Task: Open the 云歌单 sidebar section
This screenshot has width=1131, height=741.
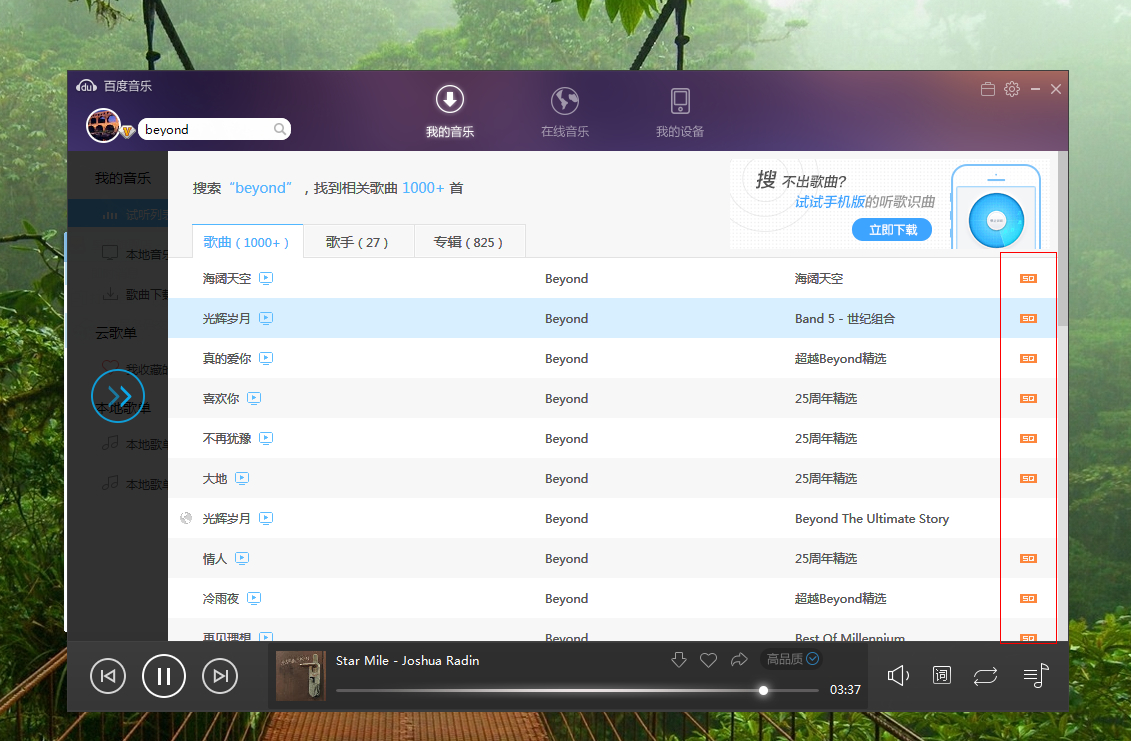Action: pos(116,333)
